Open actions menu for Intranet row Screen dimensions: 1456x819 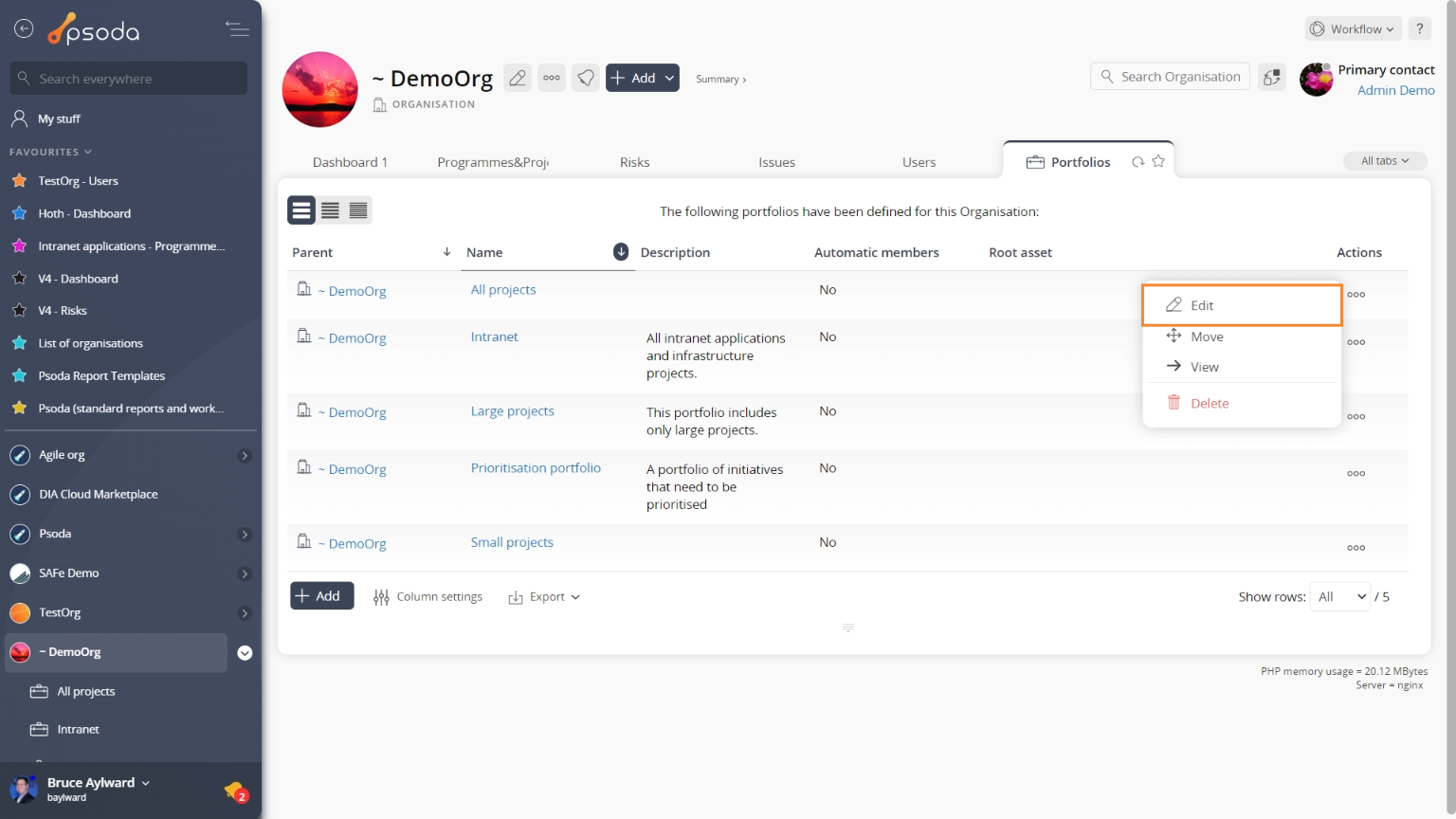point(1356,342)
